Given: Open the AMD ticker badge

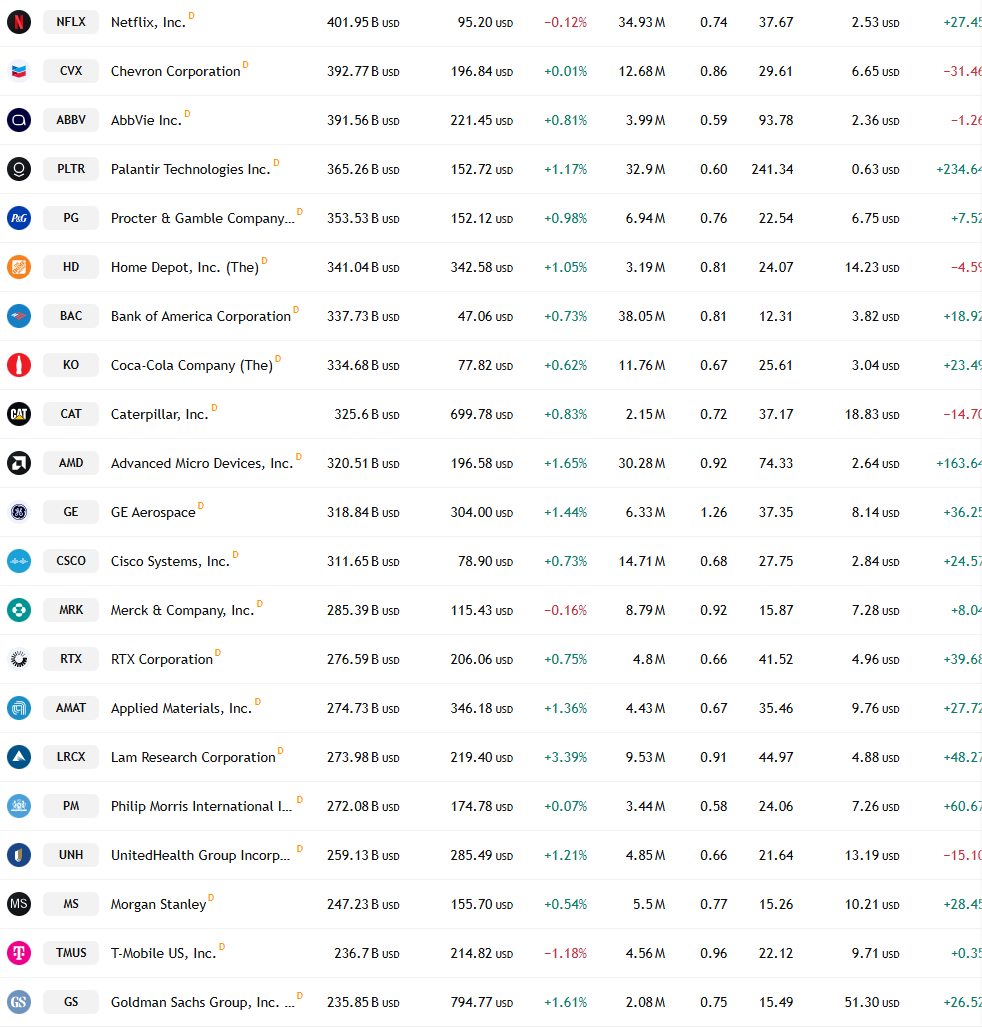Looking at the screenshot, I should click(71, 463).
